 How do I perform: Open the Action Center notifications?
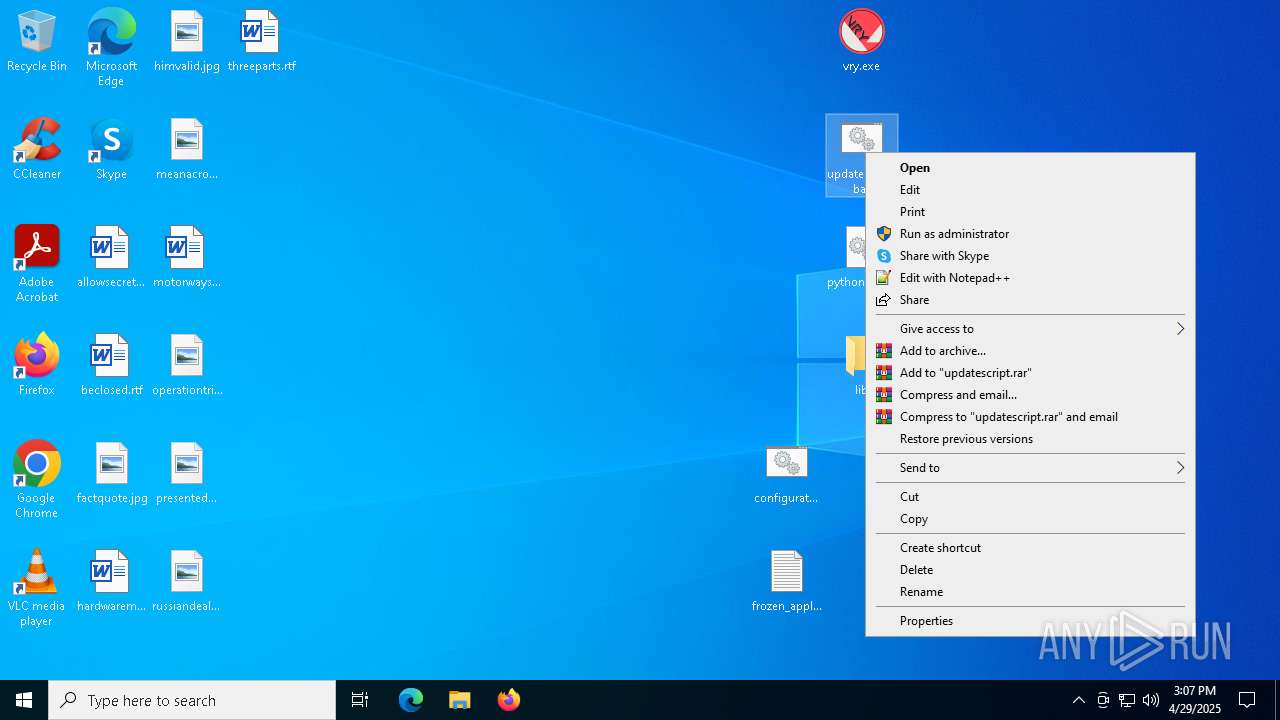tap(1247, 700)
